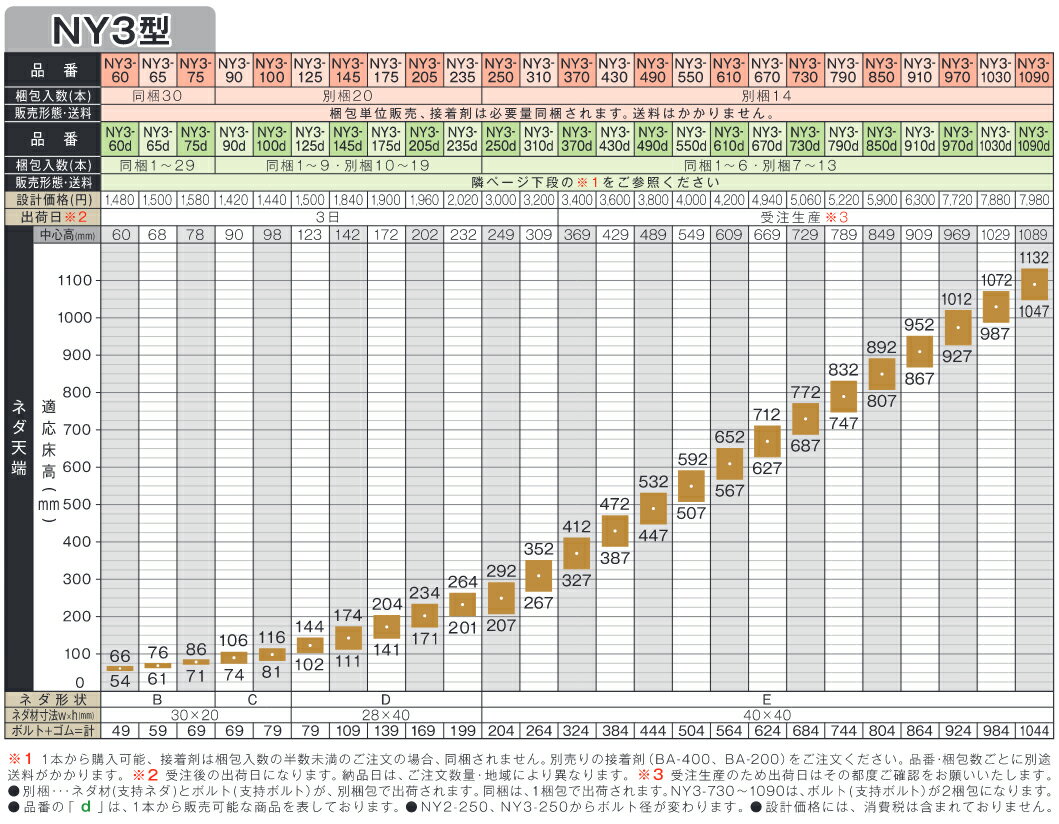The height and width of the screenshot is (824, 1059).
Task: Select joist shape E cell
Action: point(766,699)
